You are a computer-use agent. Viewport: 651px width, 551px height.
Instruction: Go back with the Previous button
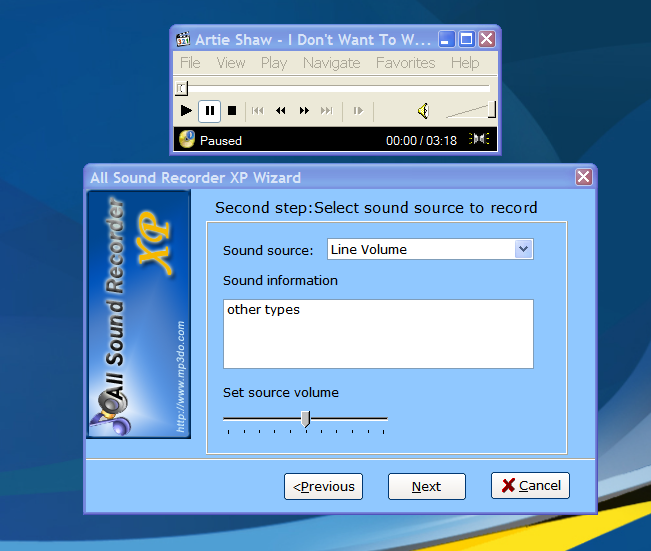tap(323, 487)
